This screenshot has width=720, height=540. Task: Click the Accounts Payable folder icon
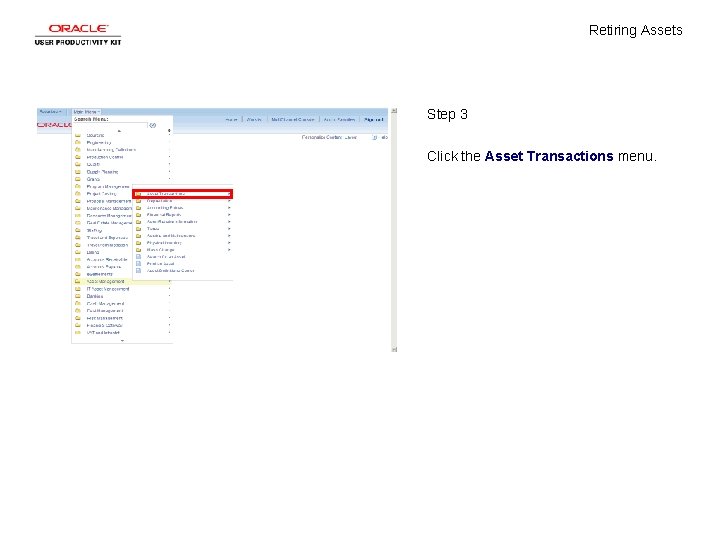[78, 267]
